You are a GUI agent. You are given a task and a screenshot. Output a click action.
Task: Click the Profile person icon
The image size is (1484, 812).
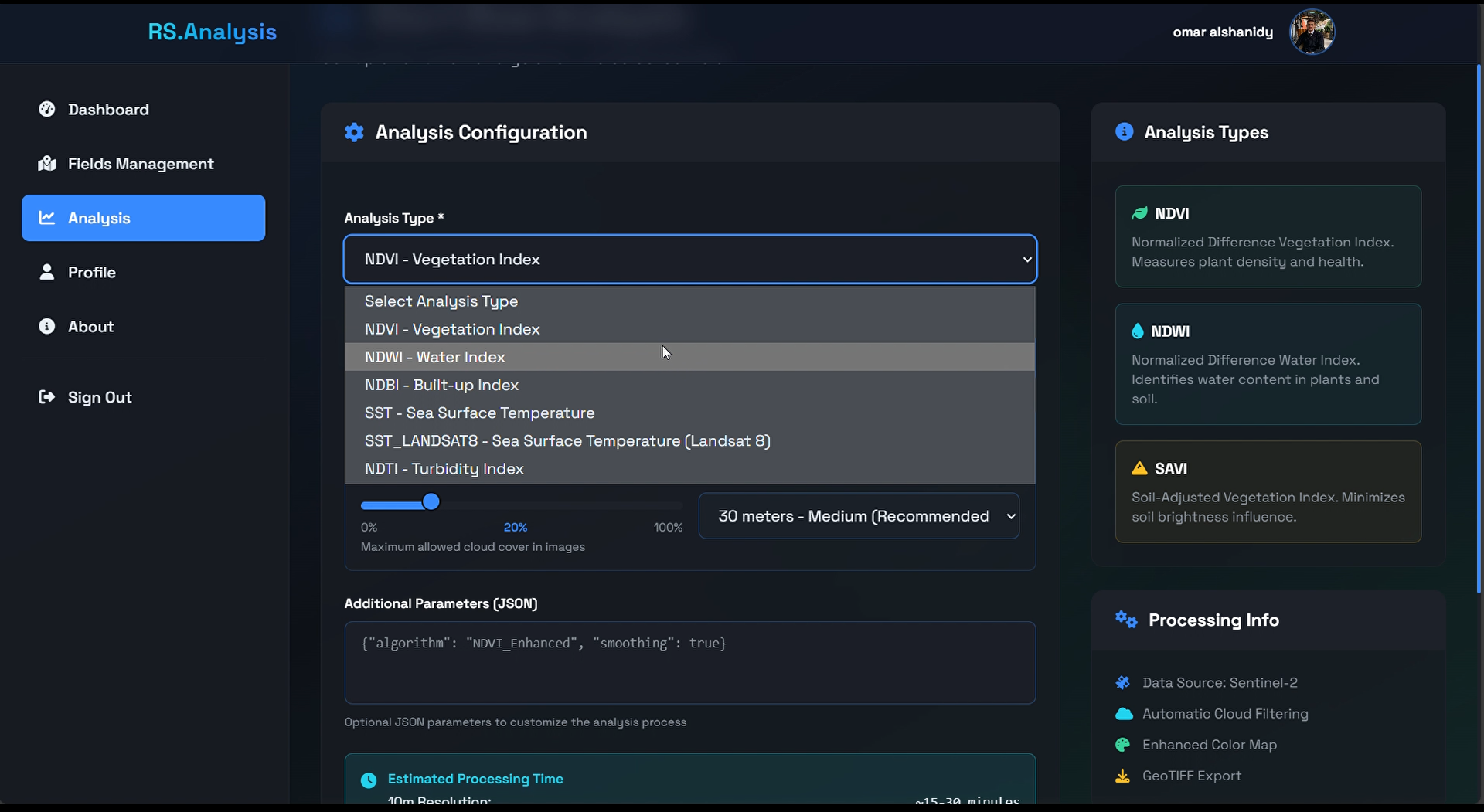tap(47, 272)
